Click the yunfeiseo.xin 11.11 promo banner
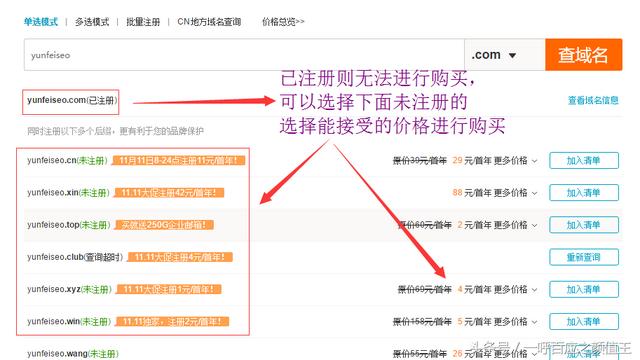 tap(169, 193)
